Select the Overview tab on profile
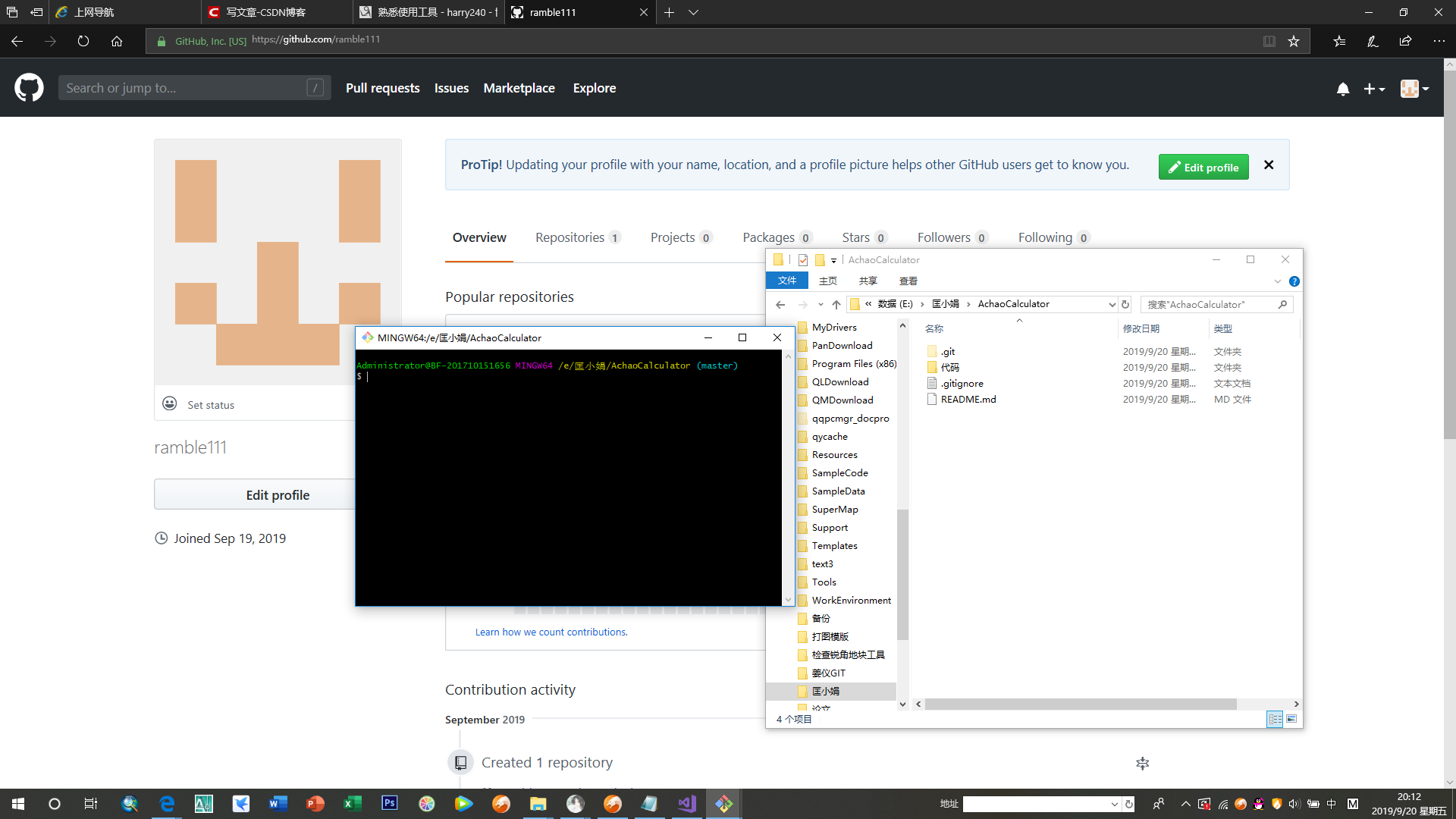1456x819 pixels. pyautogui.click(x=479, y=237)
